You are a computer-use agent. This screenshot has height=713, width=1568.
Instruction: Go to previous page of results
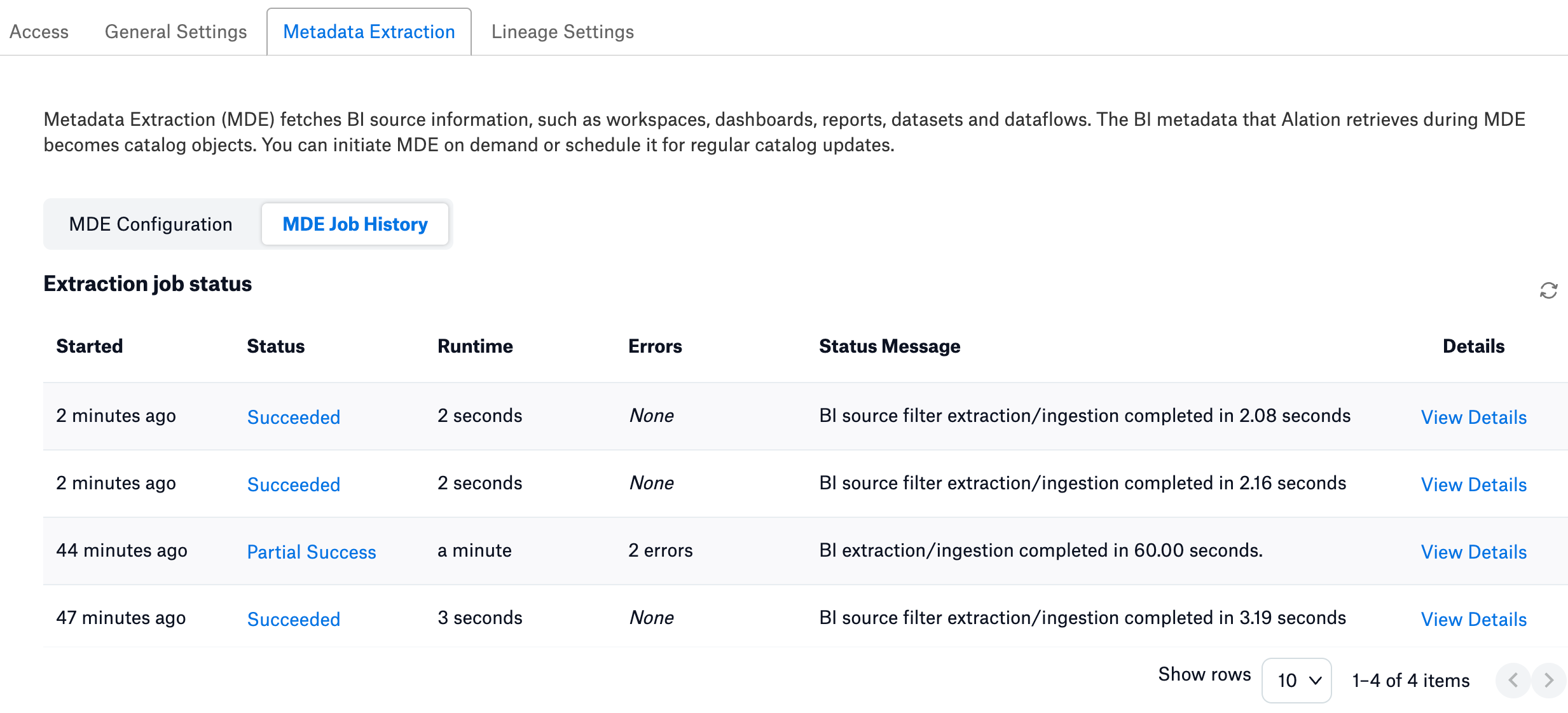[1513, 681]
